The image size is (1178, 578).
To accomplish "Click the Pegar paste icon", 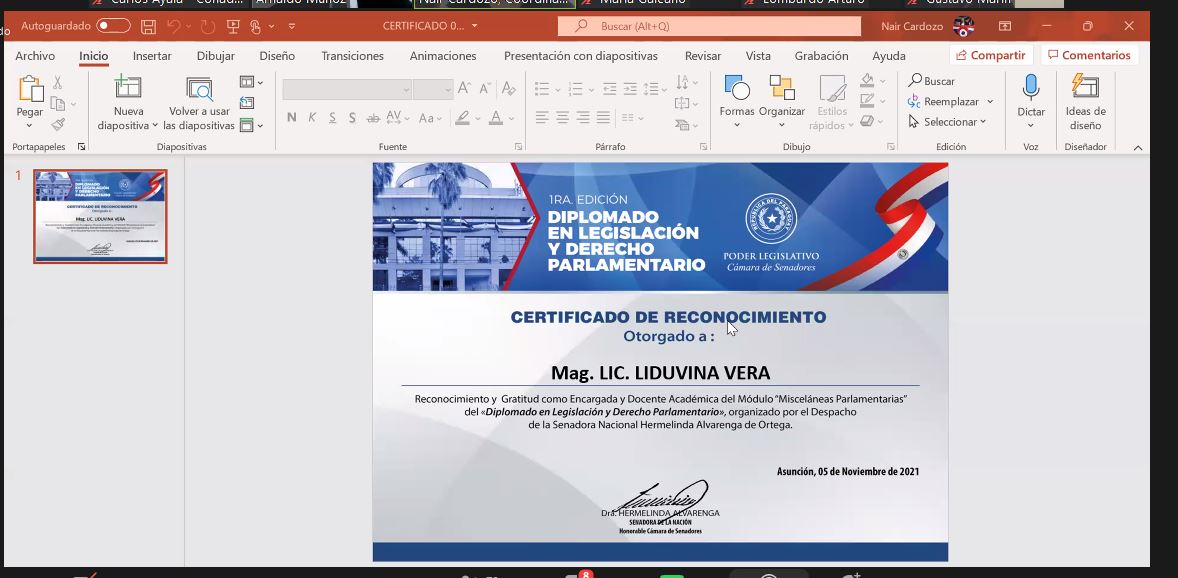I will point(30,89).
